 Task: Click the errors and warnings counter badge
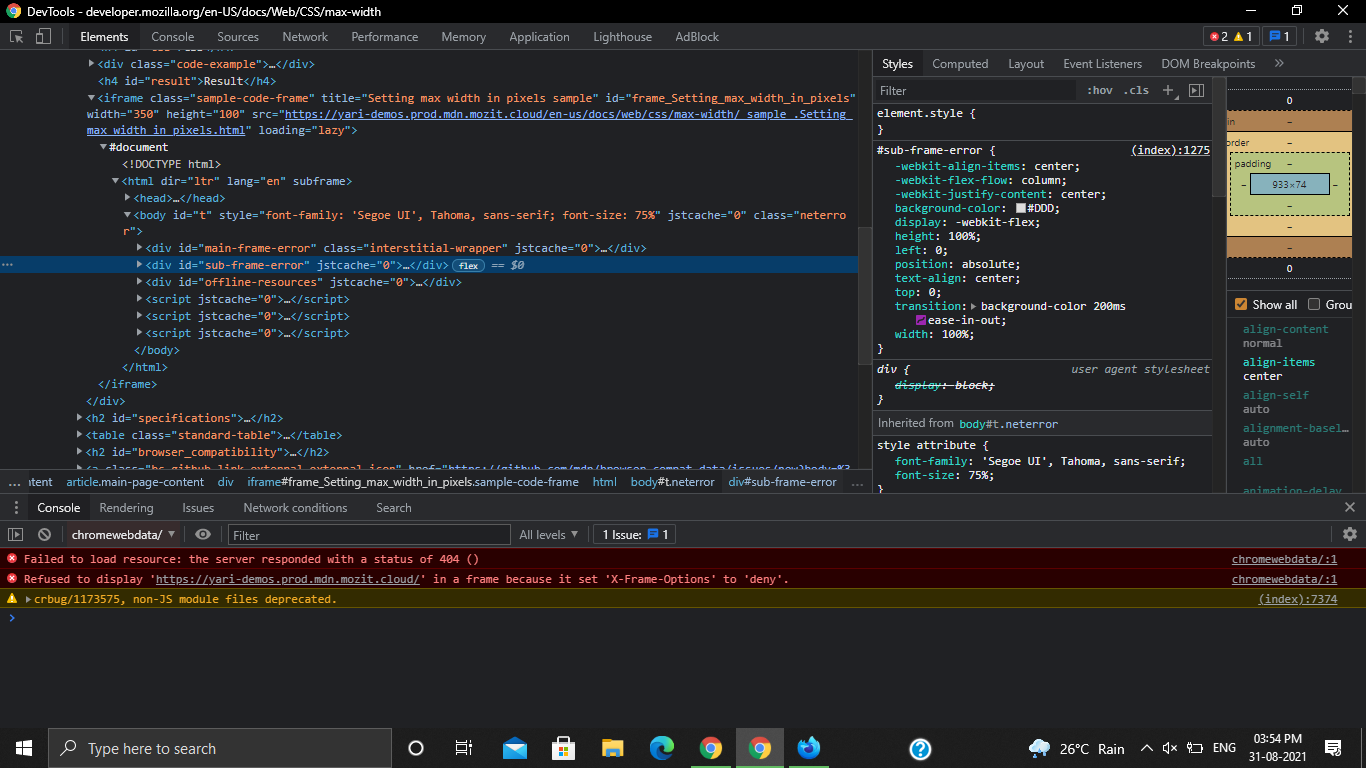click(1230, 35)
